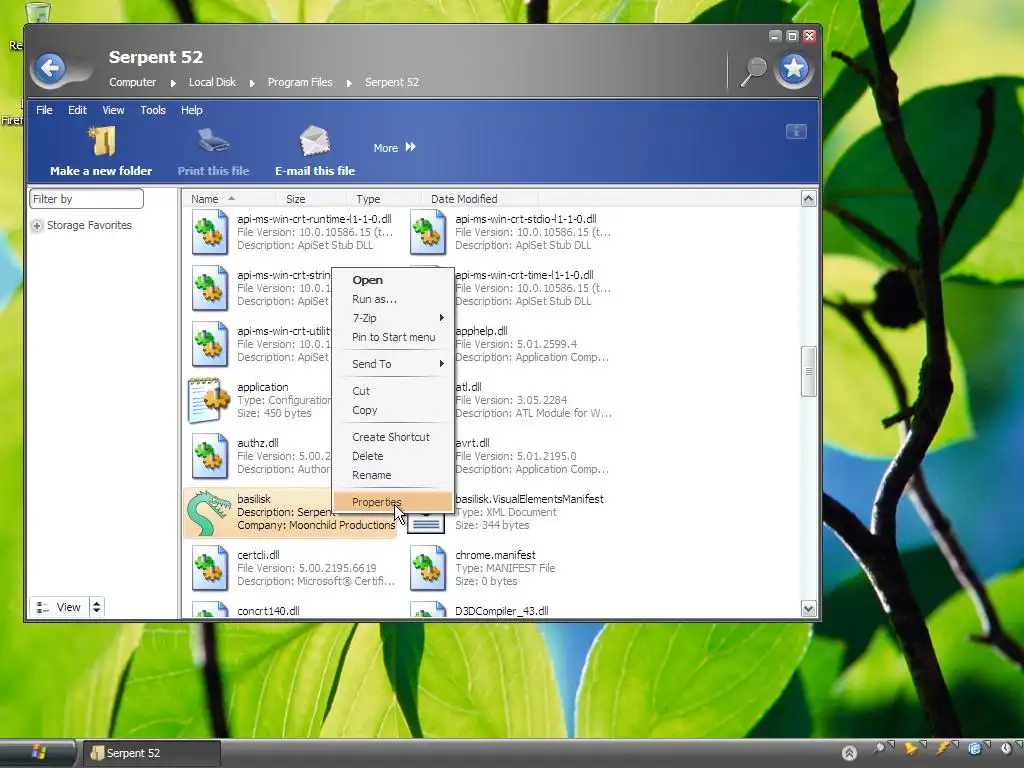Viewport: 1024px width, 768px height.
Task: Click the file list scrollbar thumb
Action: click(x=808, y=371)
